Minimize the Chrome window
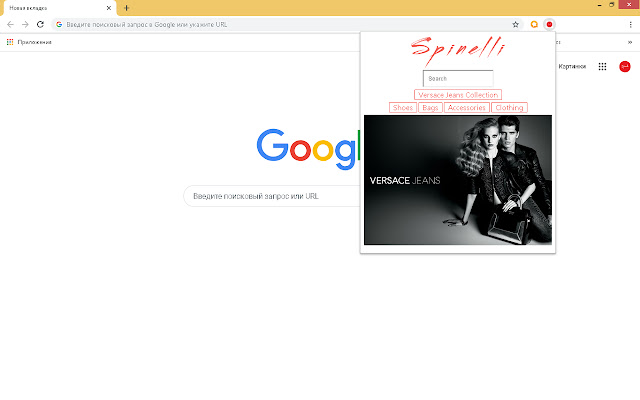640x400 pixels. (x=599, y=5)
